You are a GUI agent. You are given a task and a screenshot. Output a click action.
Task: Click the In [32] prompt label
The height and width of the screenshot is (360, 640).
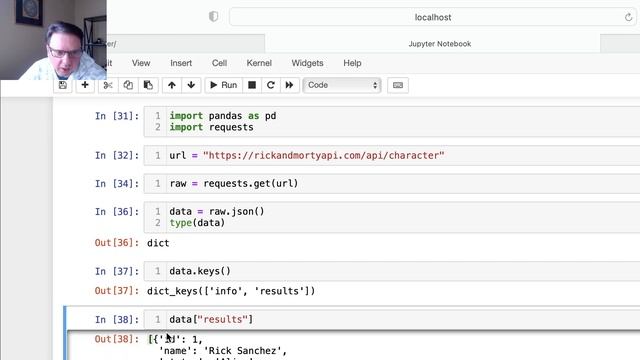tap(117, 156)
